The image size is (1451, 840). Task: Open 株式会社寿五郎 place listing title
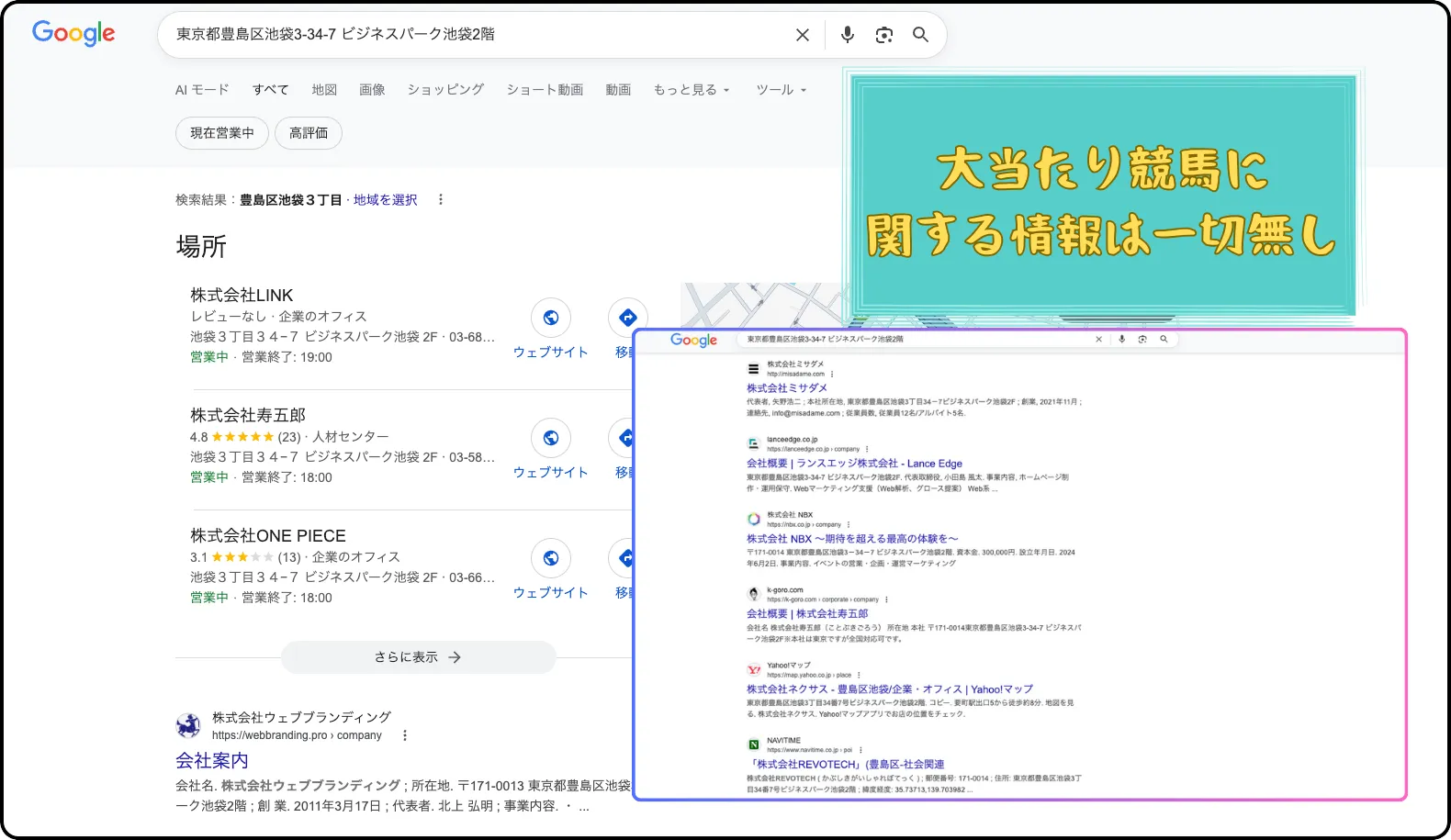click(x=248, y=416)
